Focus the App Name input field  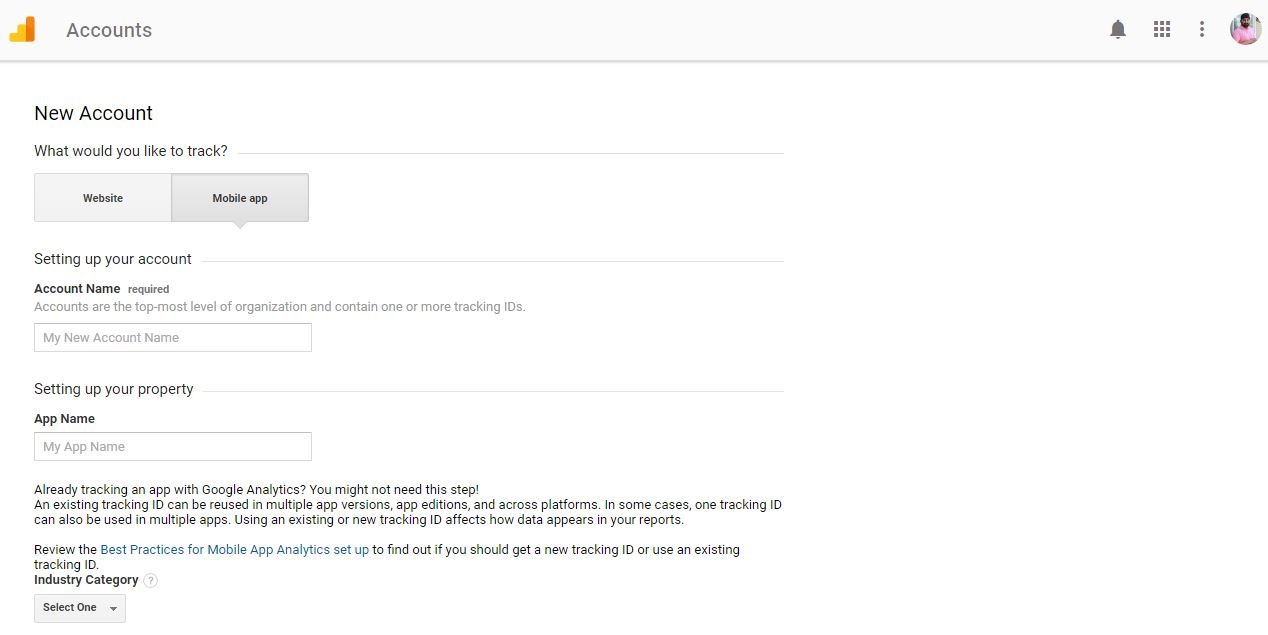click(173, 447)
